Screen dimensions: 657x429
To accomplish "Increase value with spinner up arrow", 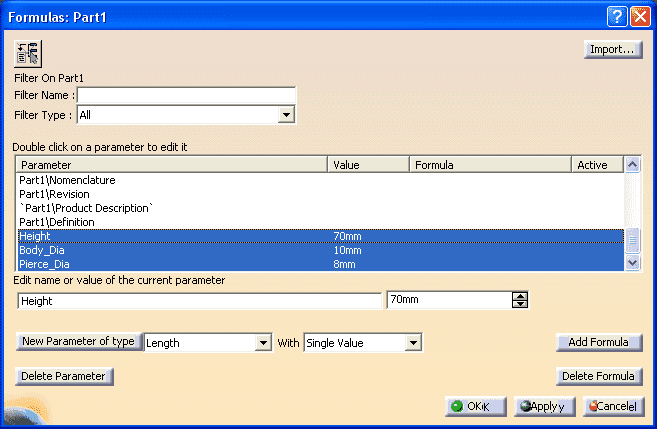I will click(520, 296).
